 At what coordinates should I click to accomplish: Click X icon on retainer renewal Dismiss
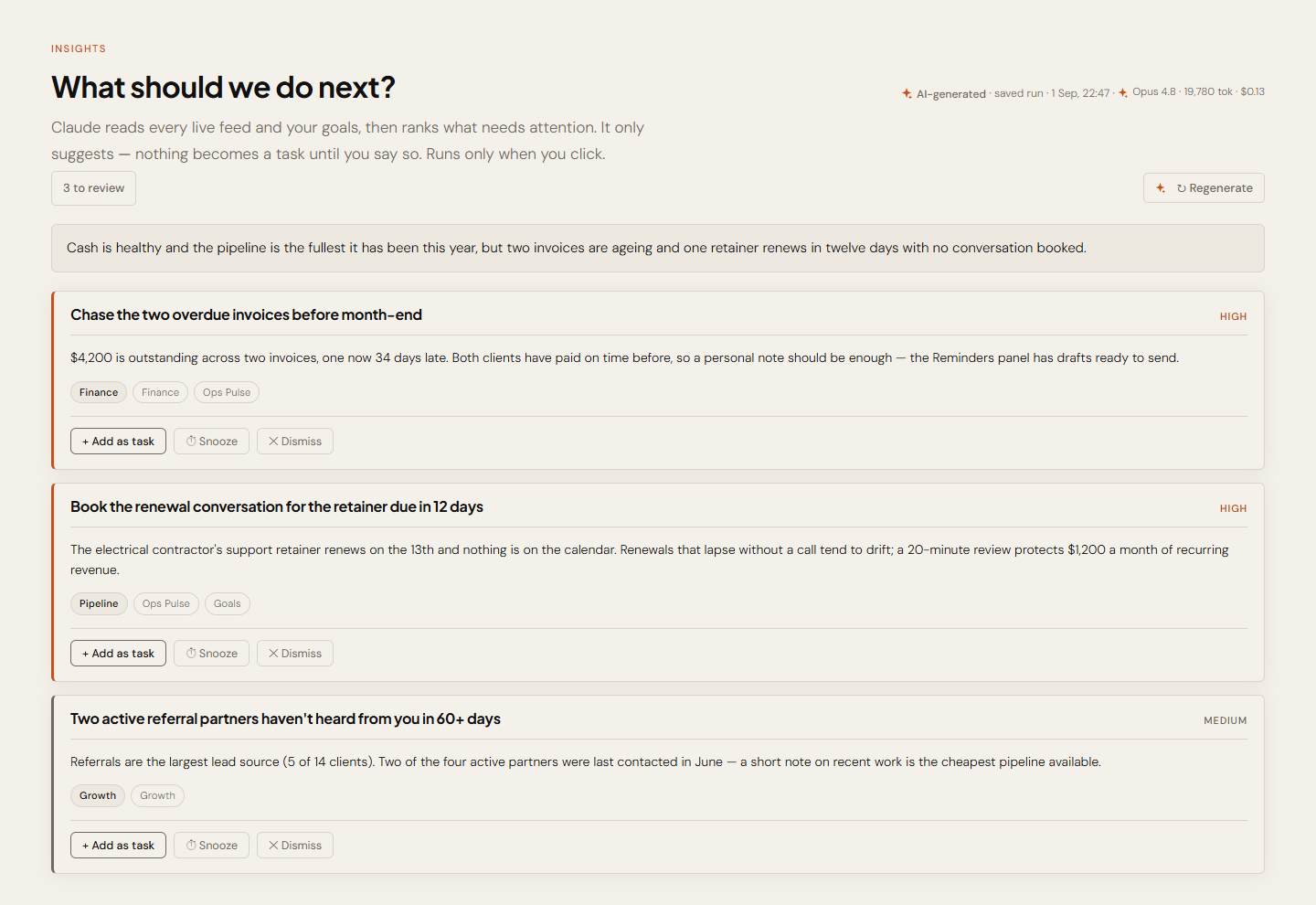point(273,654)
